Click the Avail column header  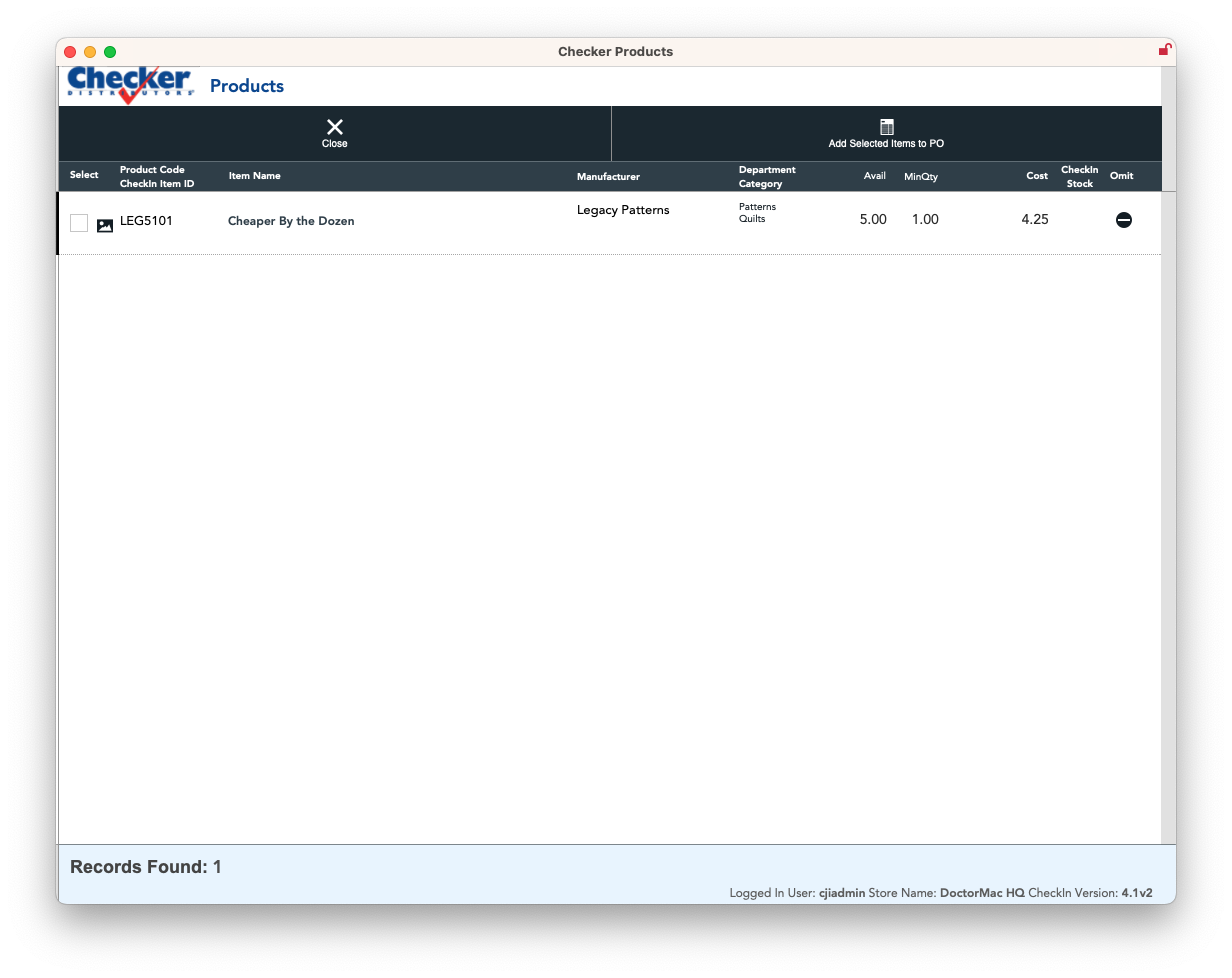point(875,176)
